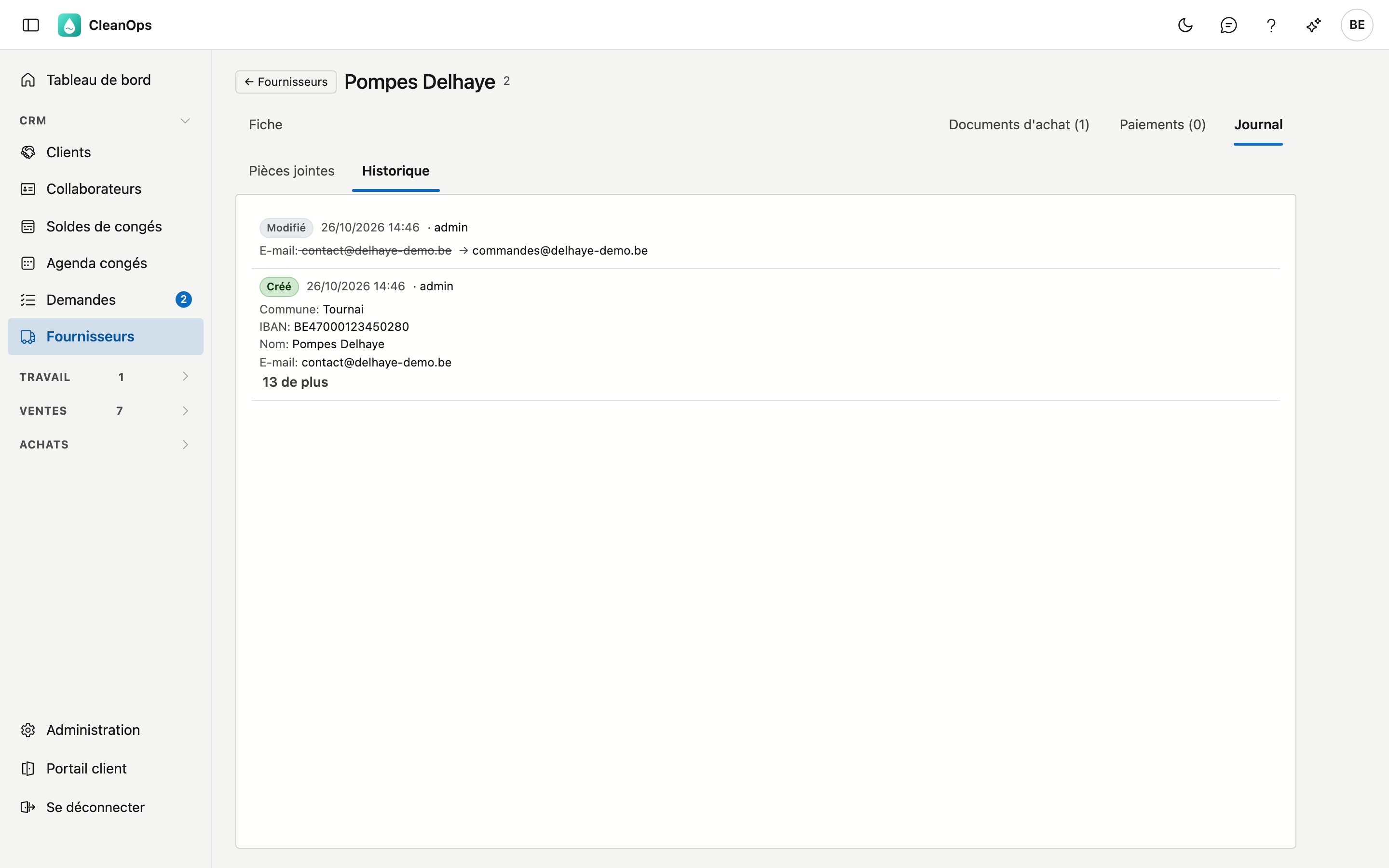The height and width of the screenshot is (868, 1389).
Task: Open Documents d'achat (1) tab
Action: coord(1019,124)
